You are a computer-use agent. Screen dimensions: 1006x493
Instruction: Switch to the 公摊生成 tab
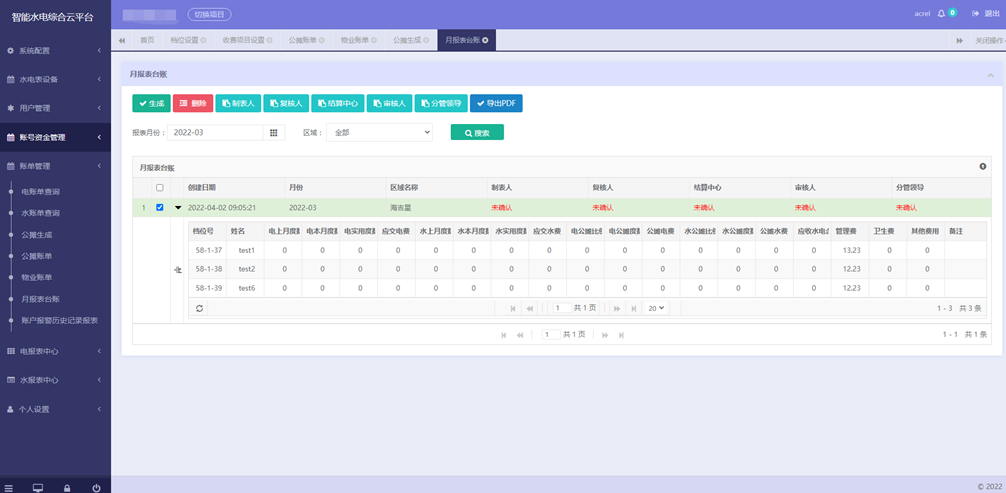(411, 40)
